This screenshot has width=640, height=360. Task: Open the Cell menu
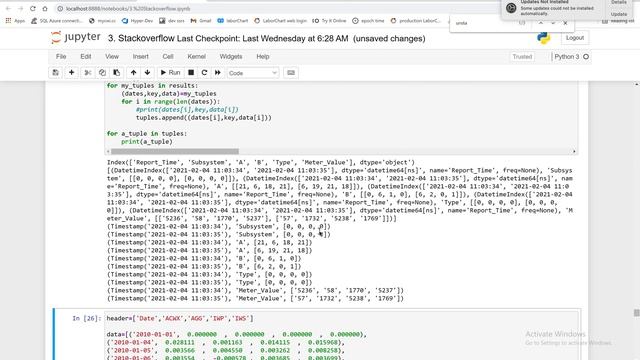[168, 57]
